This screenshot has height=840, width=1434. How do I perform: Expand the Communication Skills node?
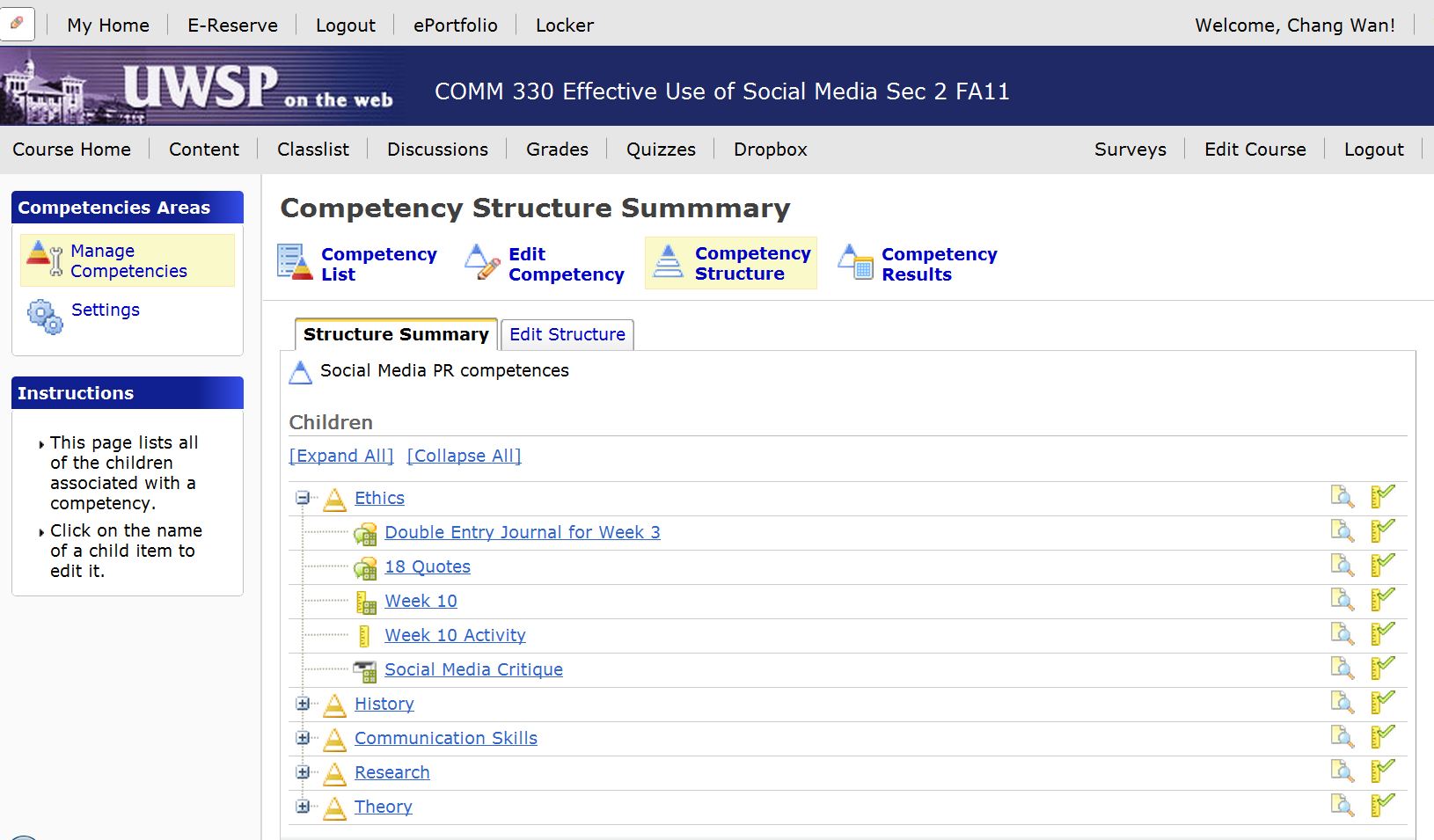click(x=303, y=738)
